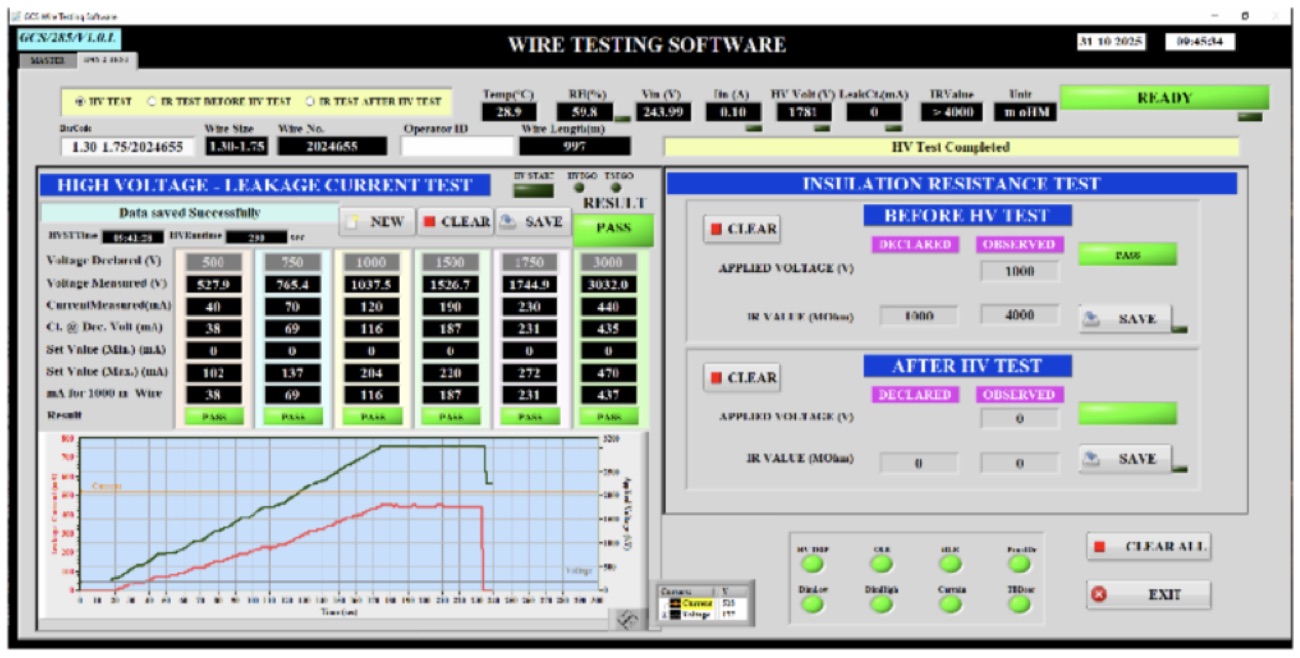Click the page icon on the NEW button
This screenshot has width=1300, height=658.
(x=353, y=221)
